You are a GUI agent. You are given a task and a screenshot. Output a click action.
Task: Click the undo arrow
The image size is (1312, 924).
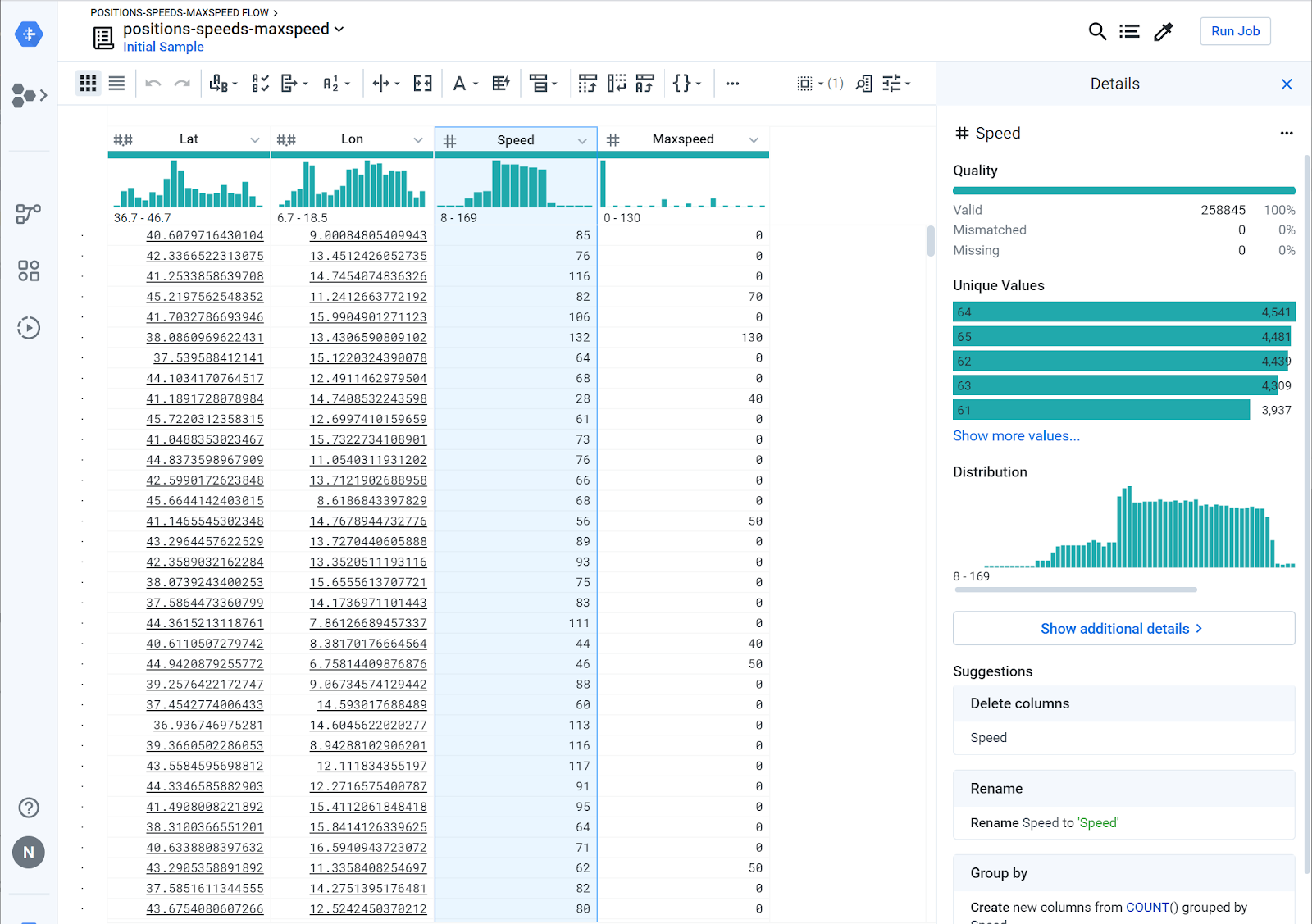pyautogui.click(x=153, y=83)
